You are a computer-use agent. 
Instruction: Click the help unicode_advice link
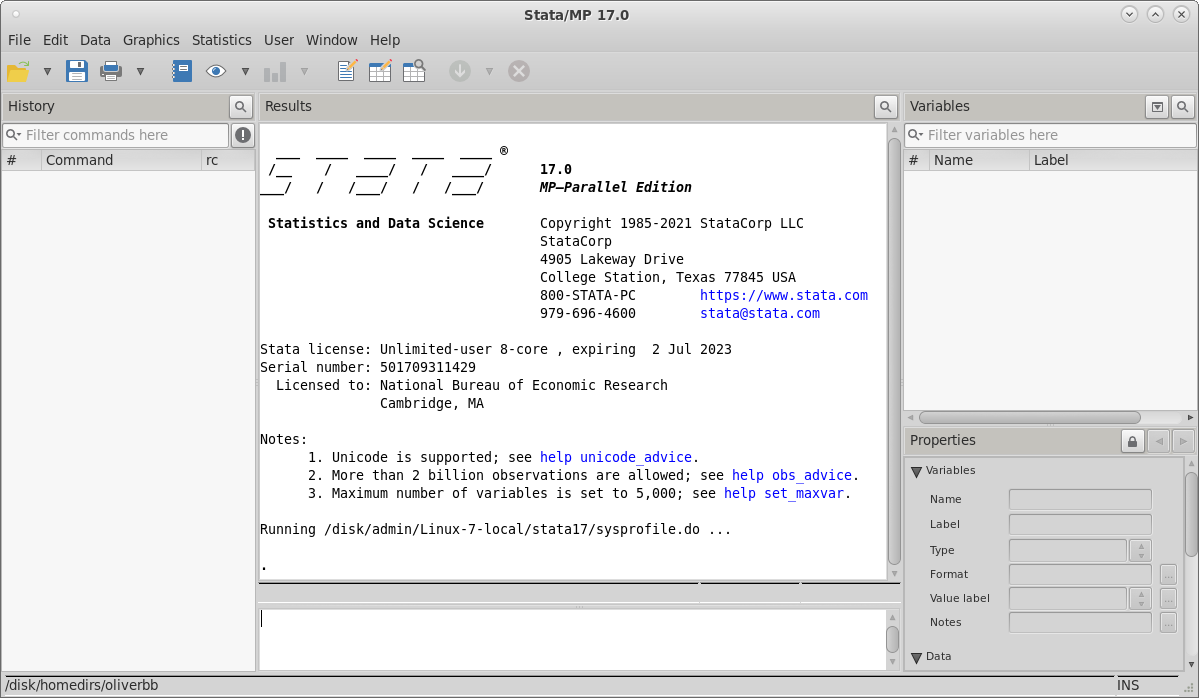(615, 457)
